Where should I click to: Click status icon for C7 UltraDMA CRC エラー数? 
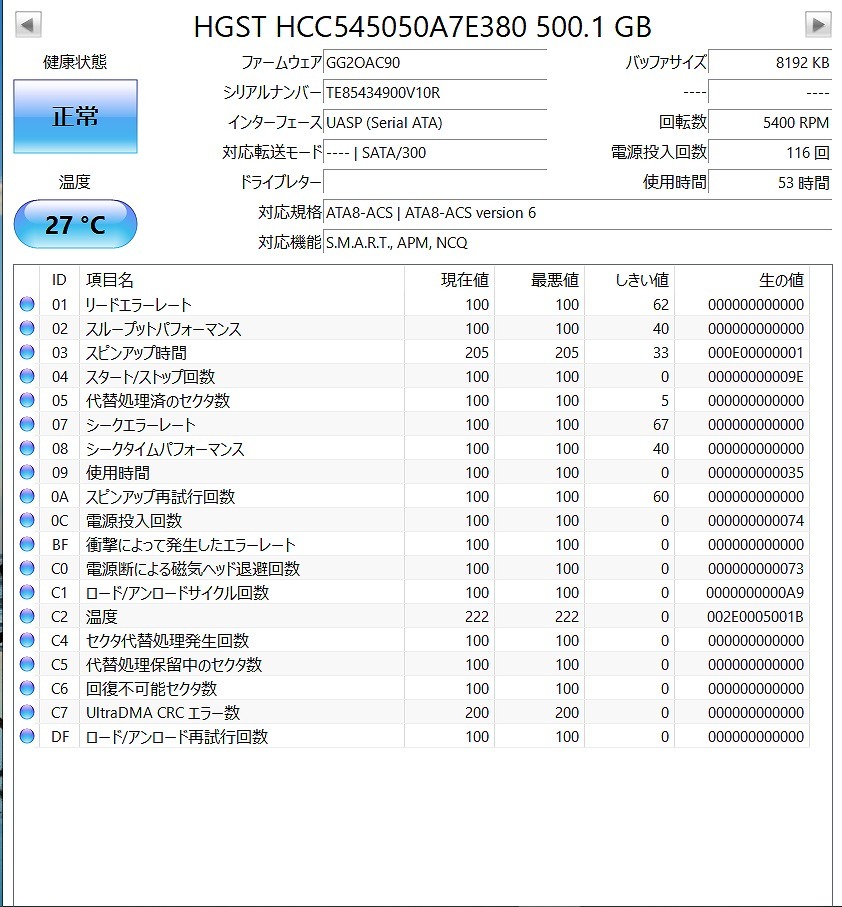(27, 713)
